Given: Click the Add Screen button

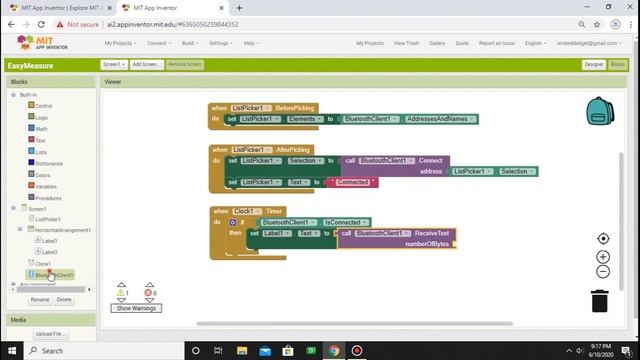Looking at the screenshot, I should pyautogui.click(x=147, y=64).
